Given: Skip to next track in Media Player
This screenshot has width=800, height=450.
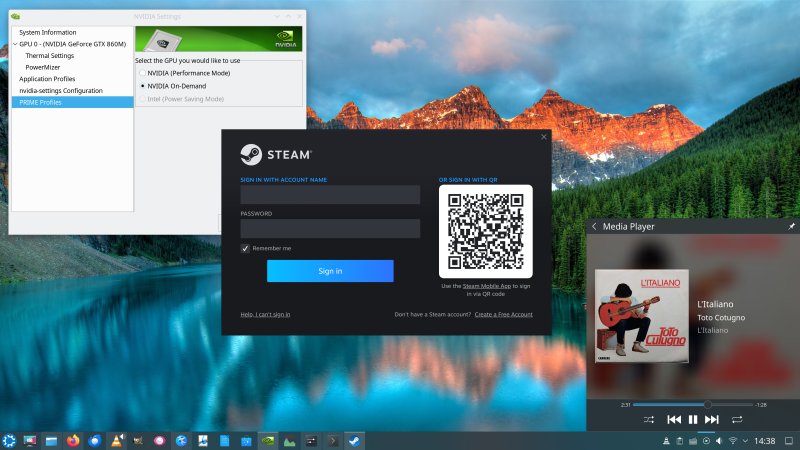Looking at the screenshot, I should [712, 420].
